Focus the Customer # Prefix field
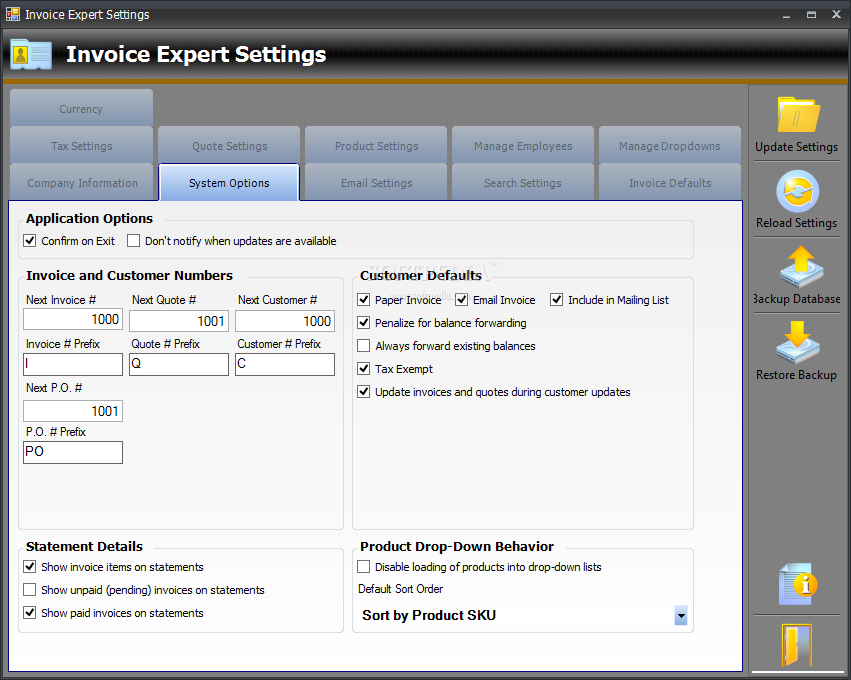Image resolution: width=851 pixels, height=680 pixels. click(284, 364)
